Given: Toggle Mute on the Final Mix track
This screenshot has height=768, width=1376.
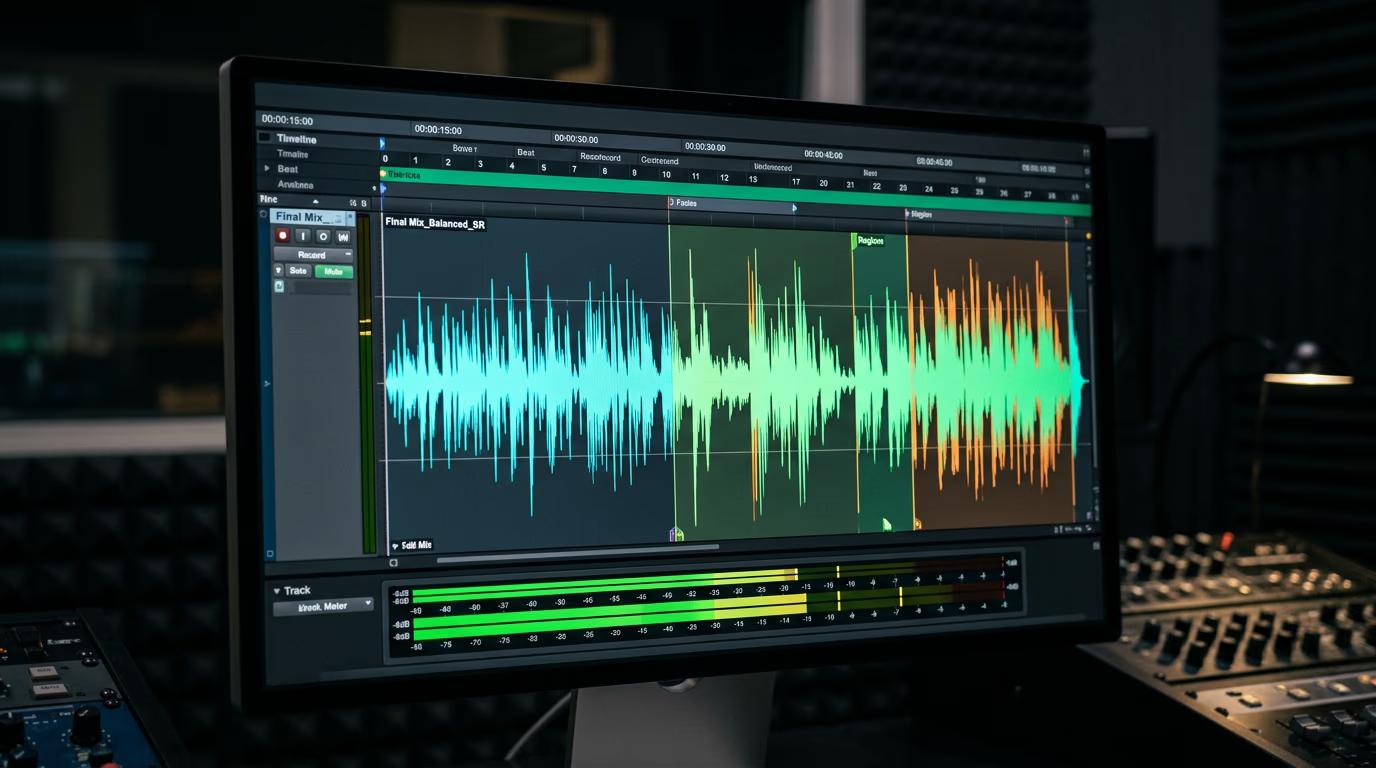Looking at the screenshot, I should click(333, 271).
